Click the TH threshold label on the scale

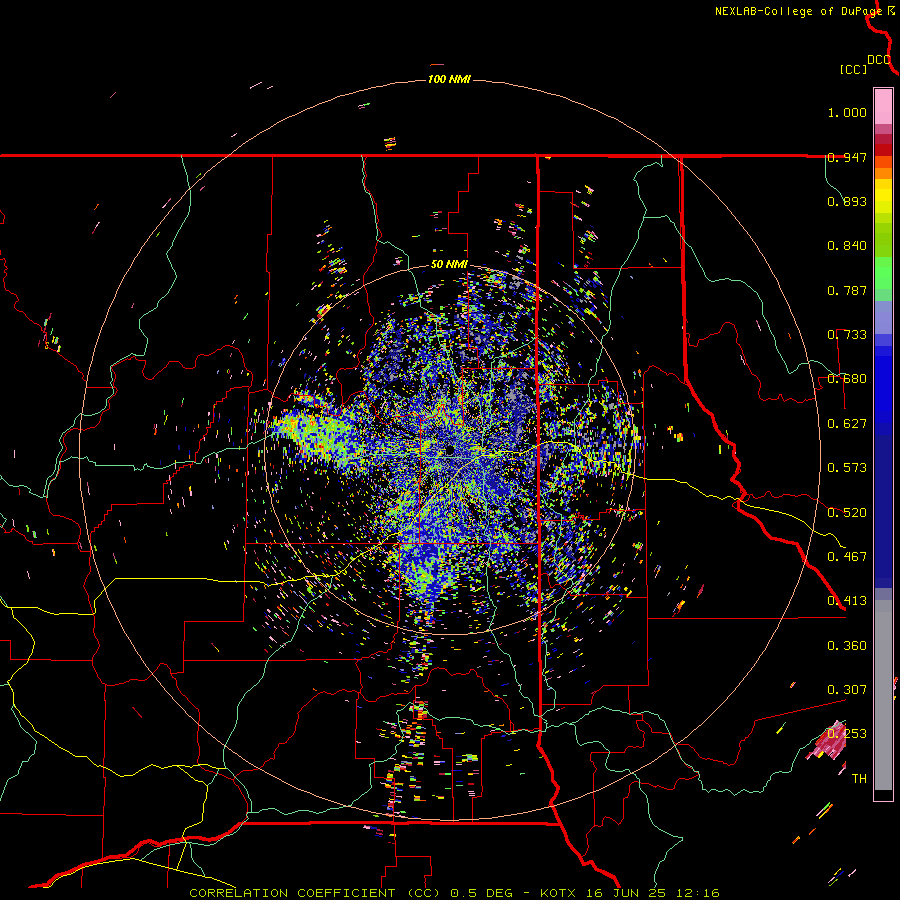point(859,779)
